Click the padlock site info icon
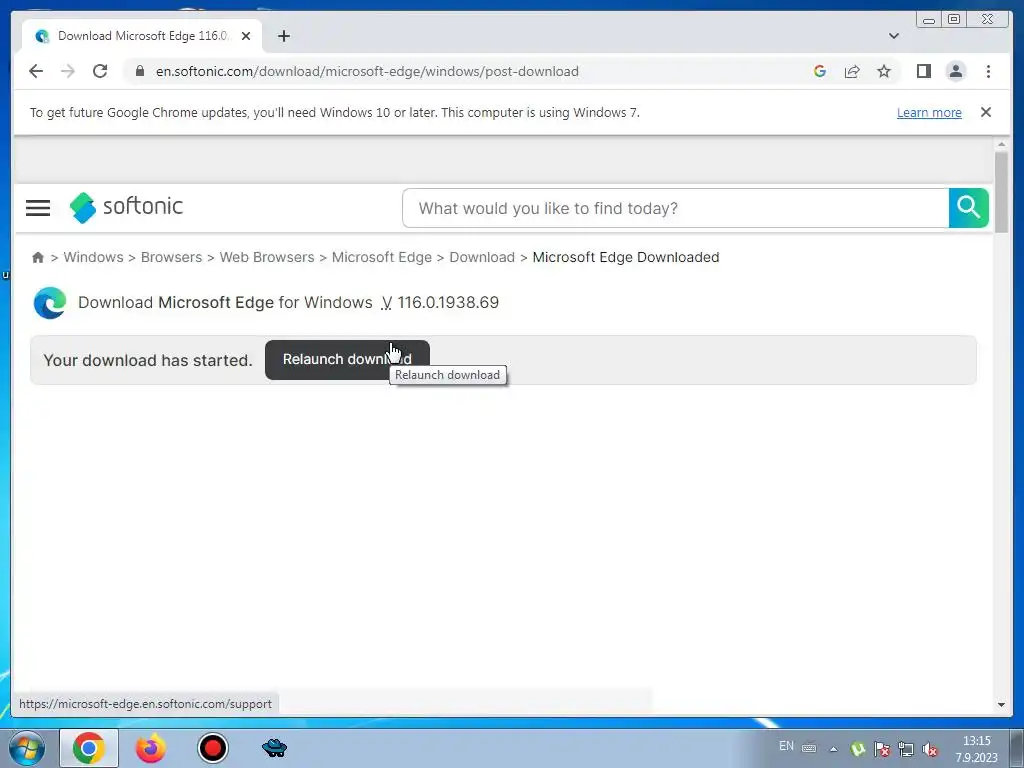The height and width of the screenshot is (768, 1024). (x=140, y=71)
